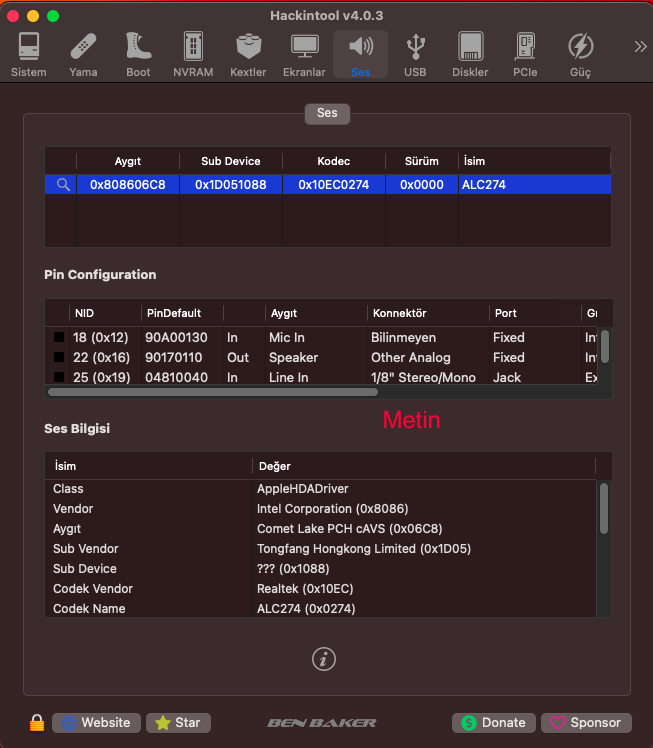This screenshot has width=653, height=748.
Task: Open the PCIe toolbar section
Action: pyautogui.click(x=525, y=54)
